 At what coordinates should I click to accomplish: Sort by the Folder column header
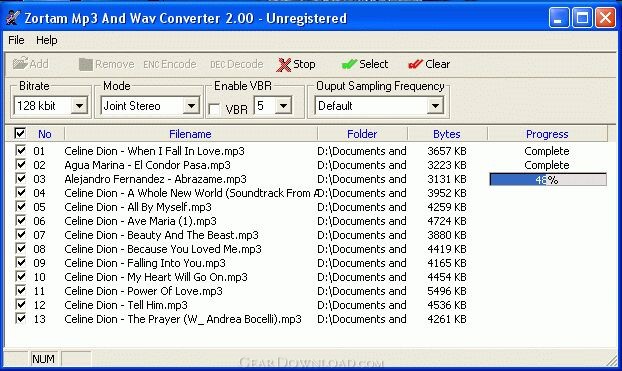[x=362, y=134]
